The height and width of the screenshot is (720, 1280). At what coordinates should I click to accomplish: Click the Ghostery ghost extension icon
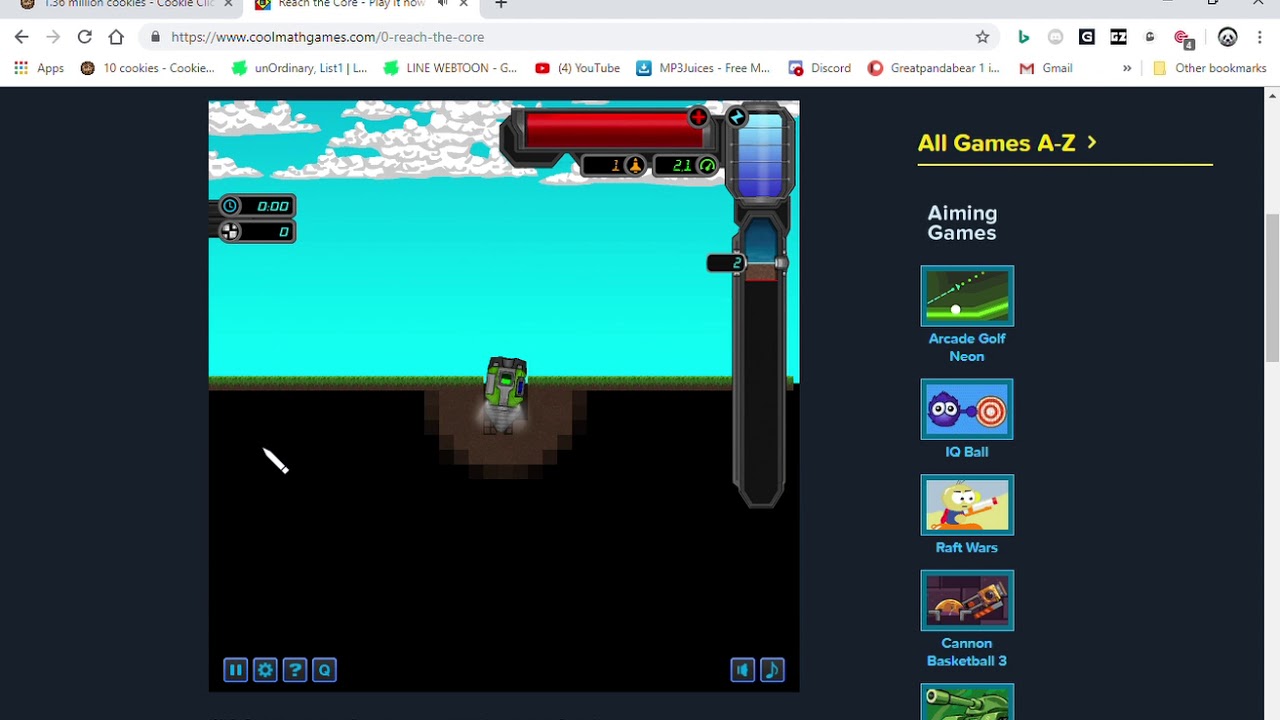point(1150,37)
